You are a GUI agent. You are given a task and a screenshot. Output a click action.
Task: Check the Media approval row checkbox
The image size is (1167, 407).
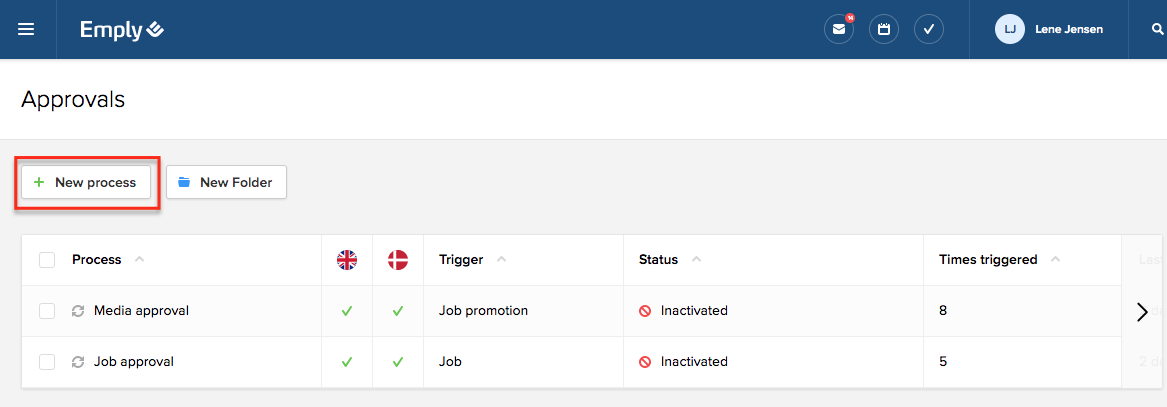[47, 311]
